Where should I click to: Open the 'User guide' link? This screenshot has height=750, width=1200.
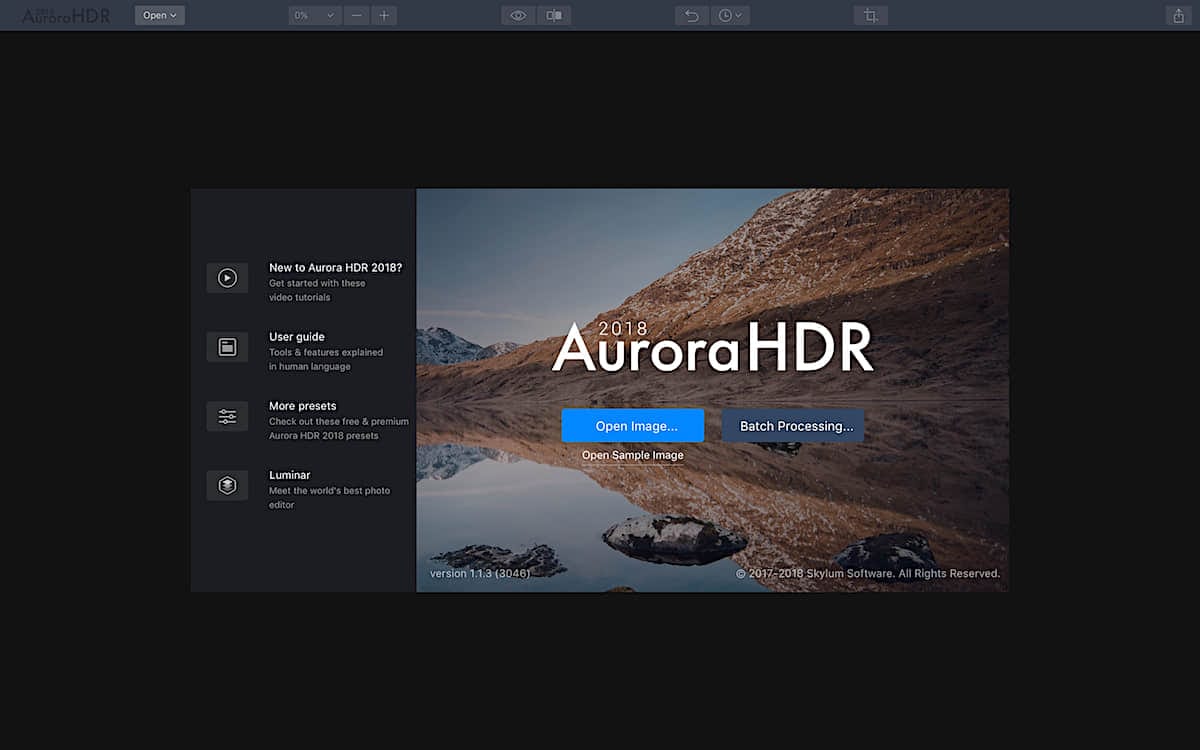[x=297, y=337]
